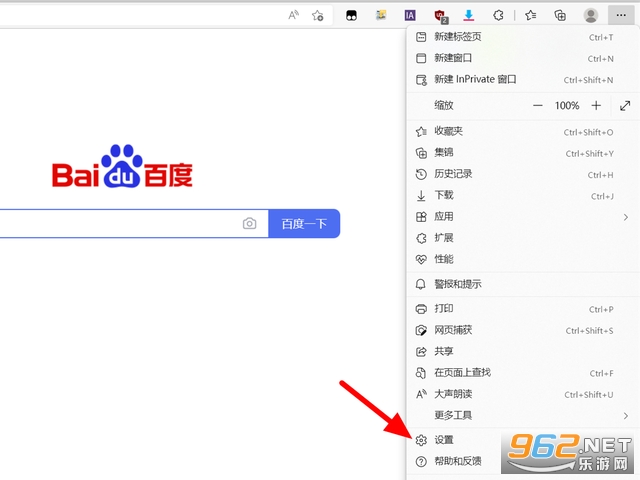Click the blue download extension icon
This screenshot has width=640, height=480.
tap(469, 16)
